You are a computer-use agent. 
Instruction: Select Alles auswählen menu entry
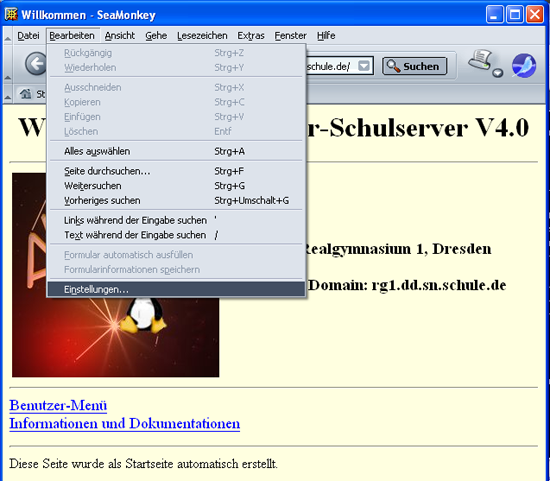click(x=176, y=151)
